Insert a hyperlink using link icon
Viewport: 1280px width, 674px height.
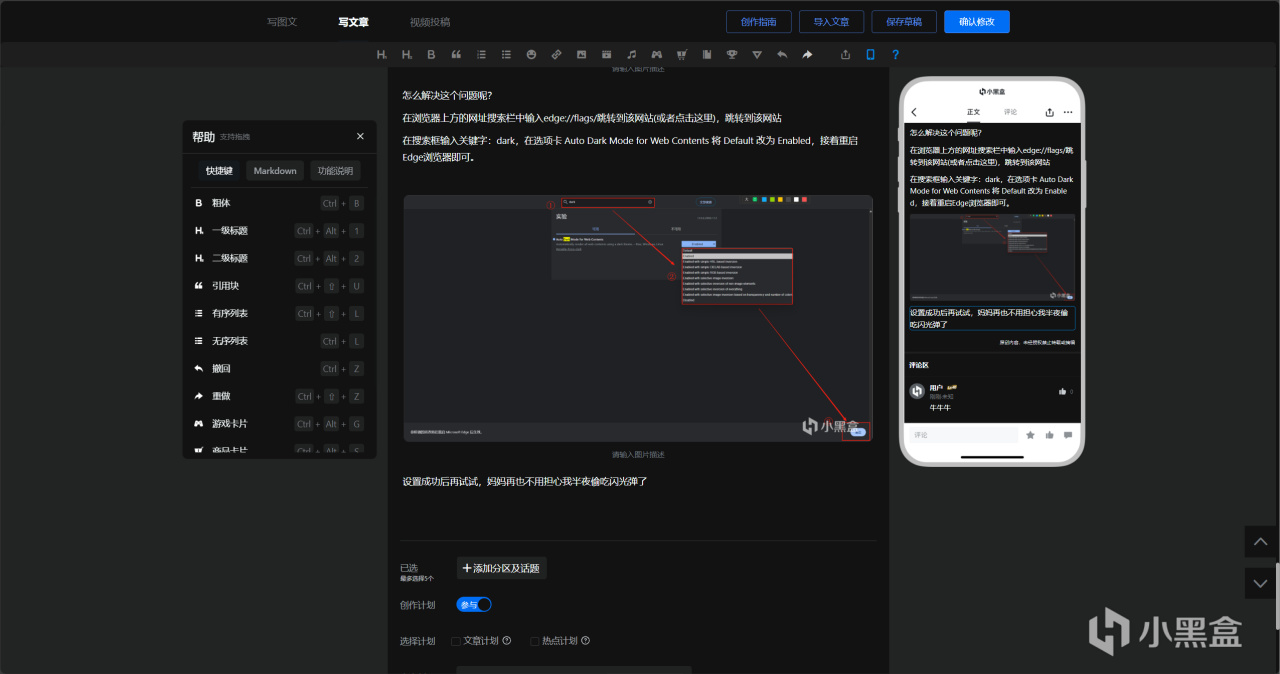(556, 54)
